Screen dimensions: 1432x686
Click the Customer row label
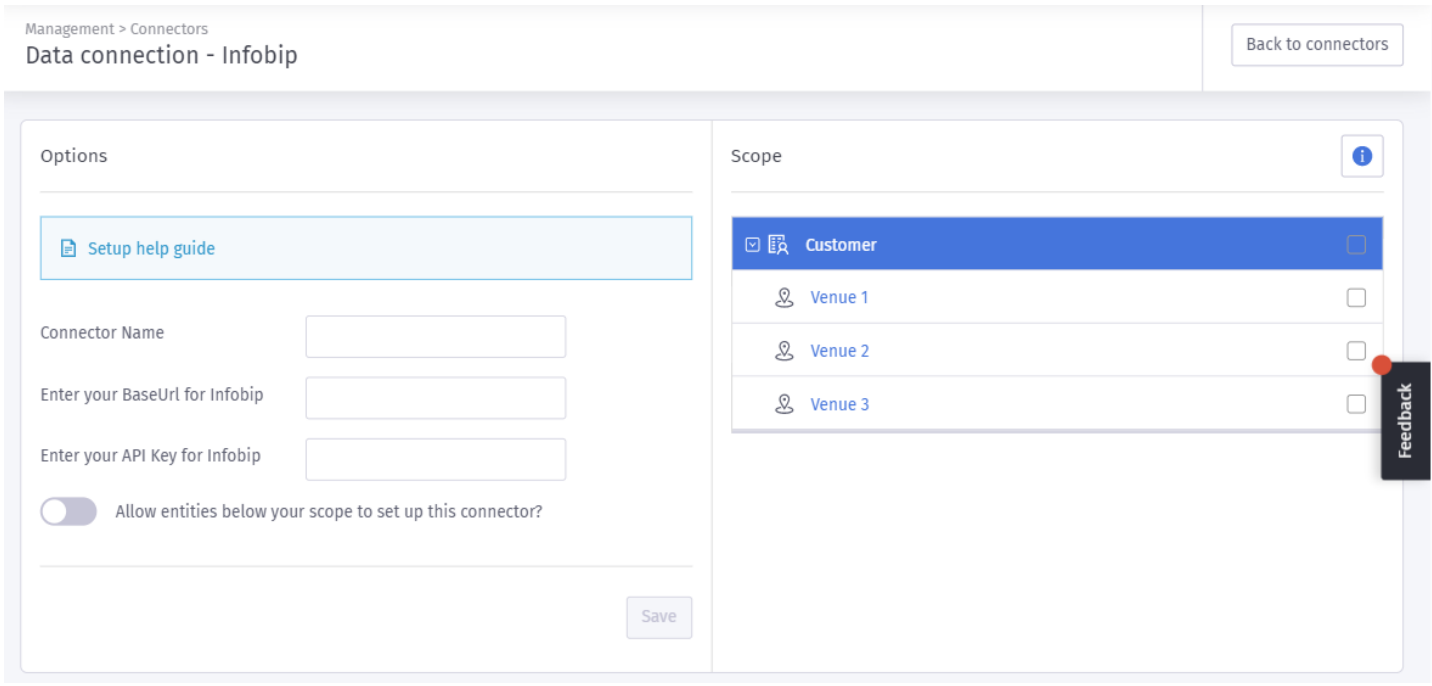pyautogui.click(x=841, y=245)
